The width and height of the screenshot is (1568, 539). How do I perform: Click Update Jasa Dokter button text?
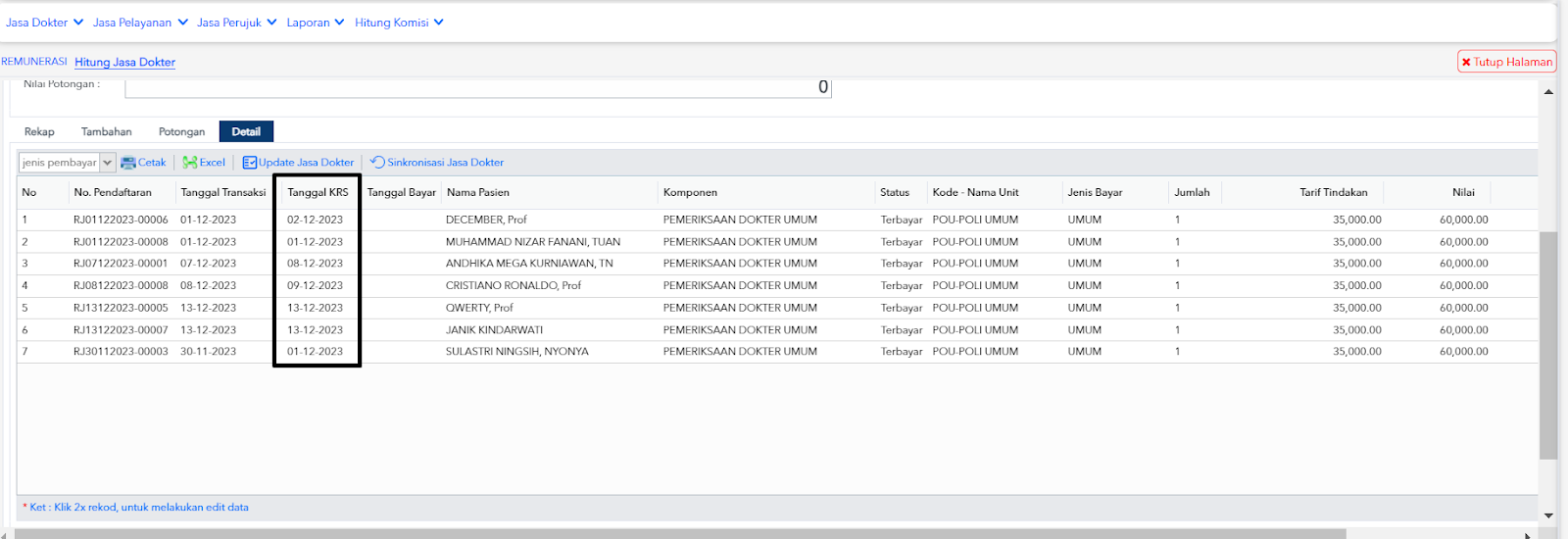click(x=306, y=163)
